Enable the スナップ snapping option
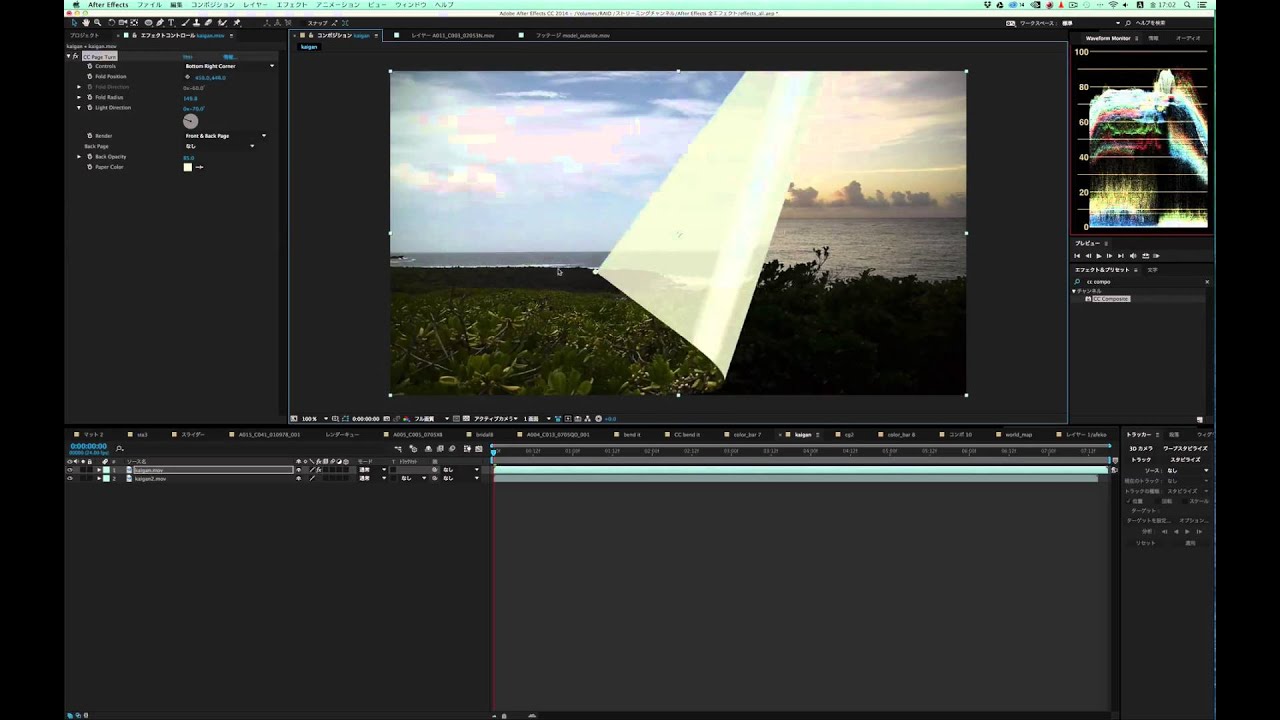This screenshot has width=1280, height=720. [317, 22]
